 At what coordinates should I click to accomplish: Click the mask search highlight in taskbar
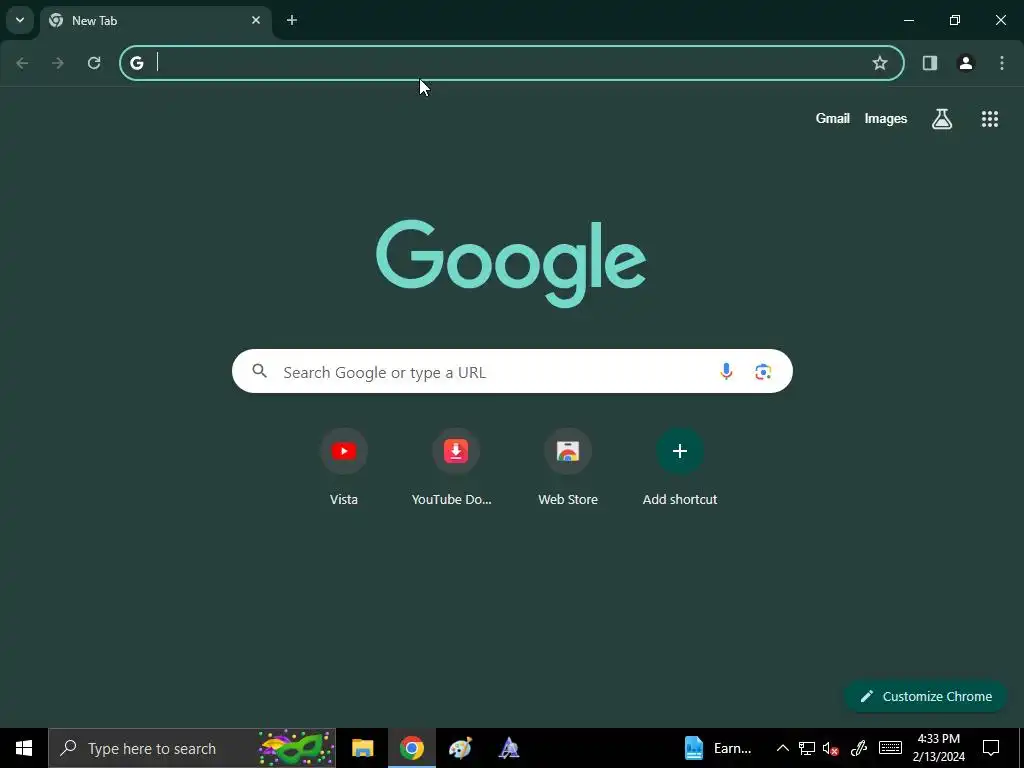296,748
